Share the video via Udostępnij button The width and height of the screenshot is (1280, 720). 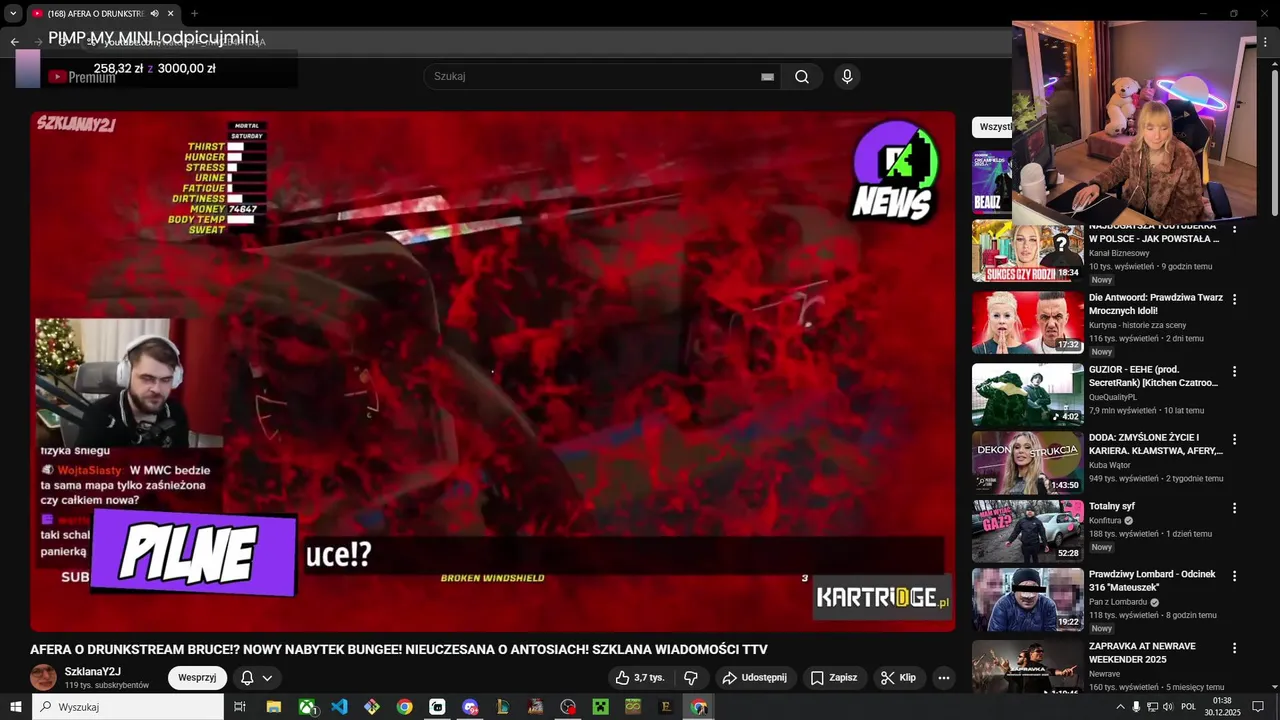[x=755, y=678]
